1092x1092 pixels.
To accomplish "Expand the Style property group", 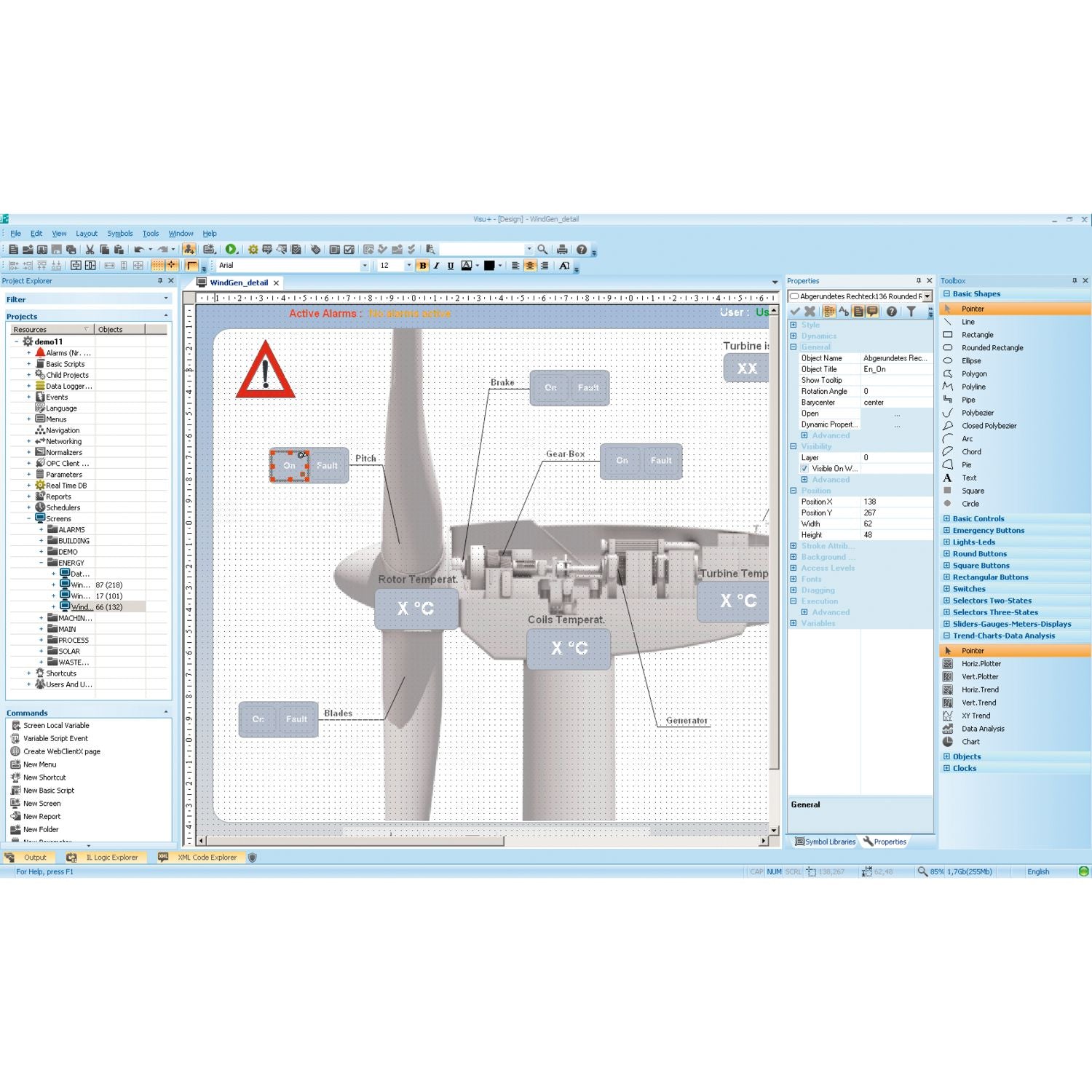I will (x=794, y=325).
